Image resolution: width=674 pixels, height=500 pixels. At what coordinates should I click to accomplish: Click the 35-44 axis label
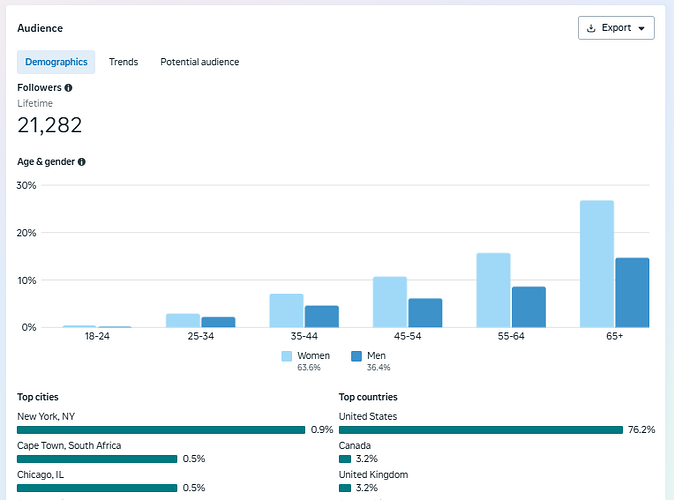(304, 336)
